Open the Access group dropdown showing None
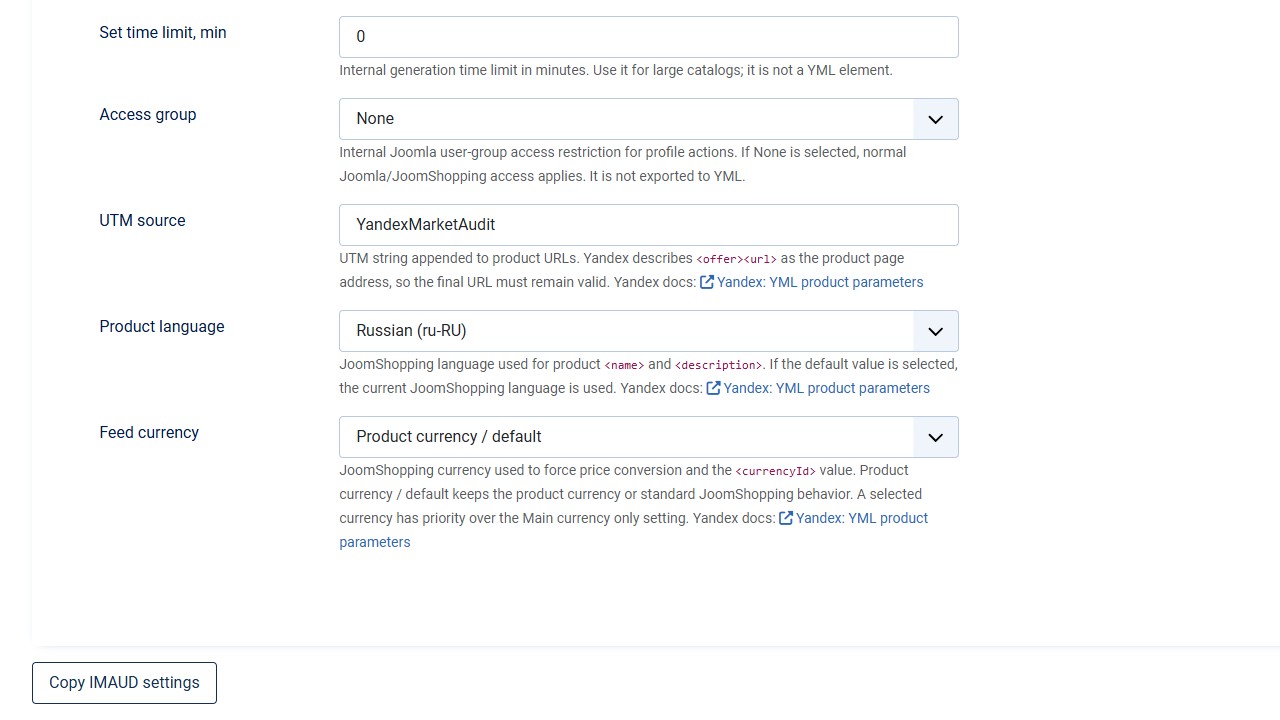 click(649, 119)
